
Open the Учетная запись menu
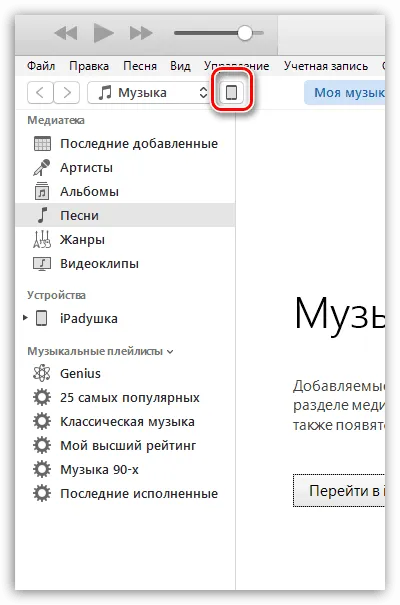pyautogui.click(x=326, y=66)
